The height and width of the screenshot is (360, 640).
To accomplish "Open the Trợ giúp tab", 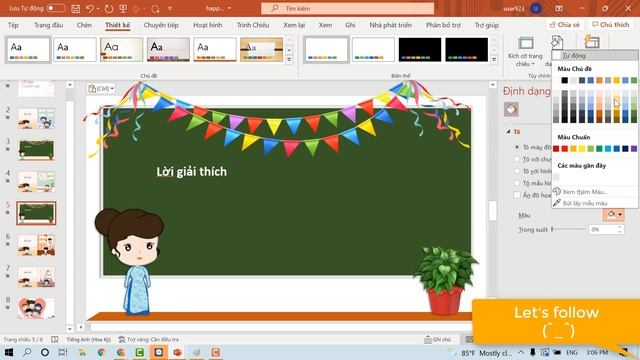I will pos(487,25).
